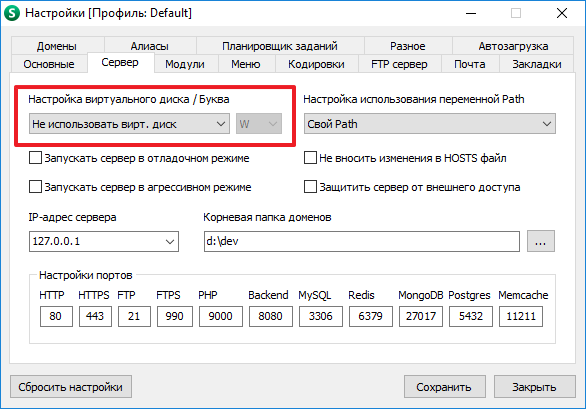Switch to FTP сервер tab
The image size is (586, 409).
click(x=400, y=64)
